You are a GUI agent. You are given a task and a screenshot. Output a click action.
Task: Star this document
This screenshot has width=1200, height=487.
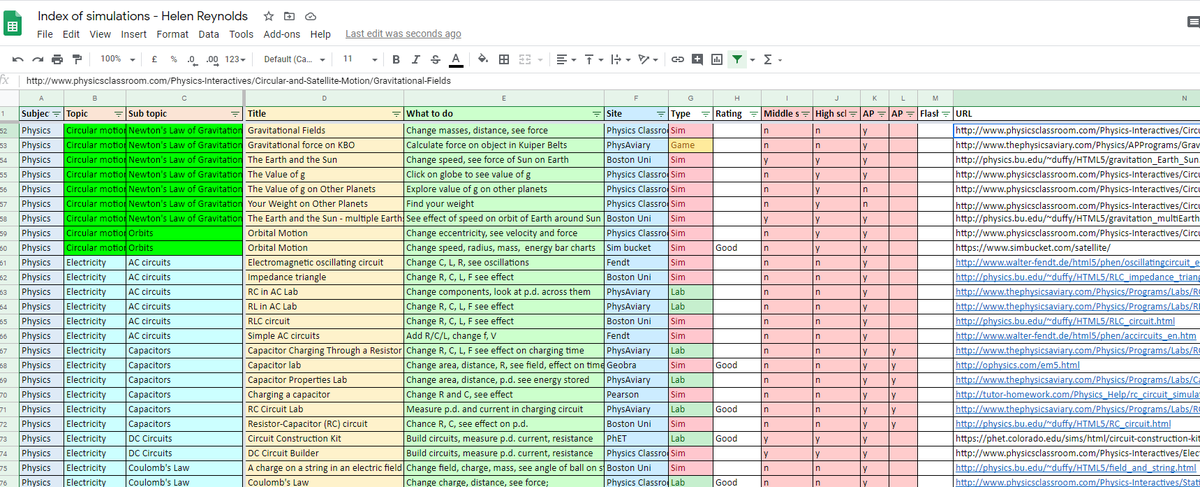click(268, 17)
